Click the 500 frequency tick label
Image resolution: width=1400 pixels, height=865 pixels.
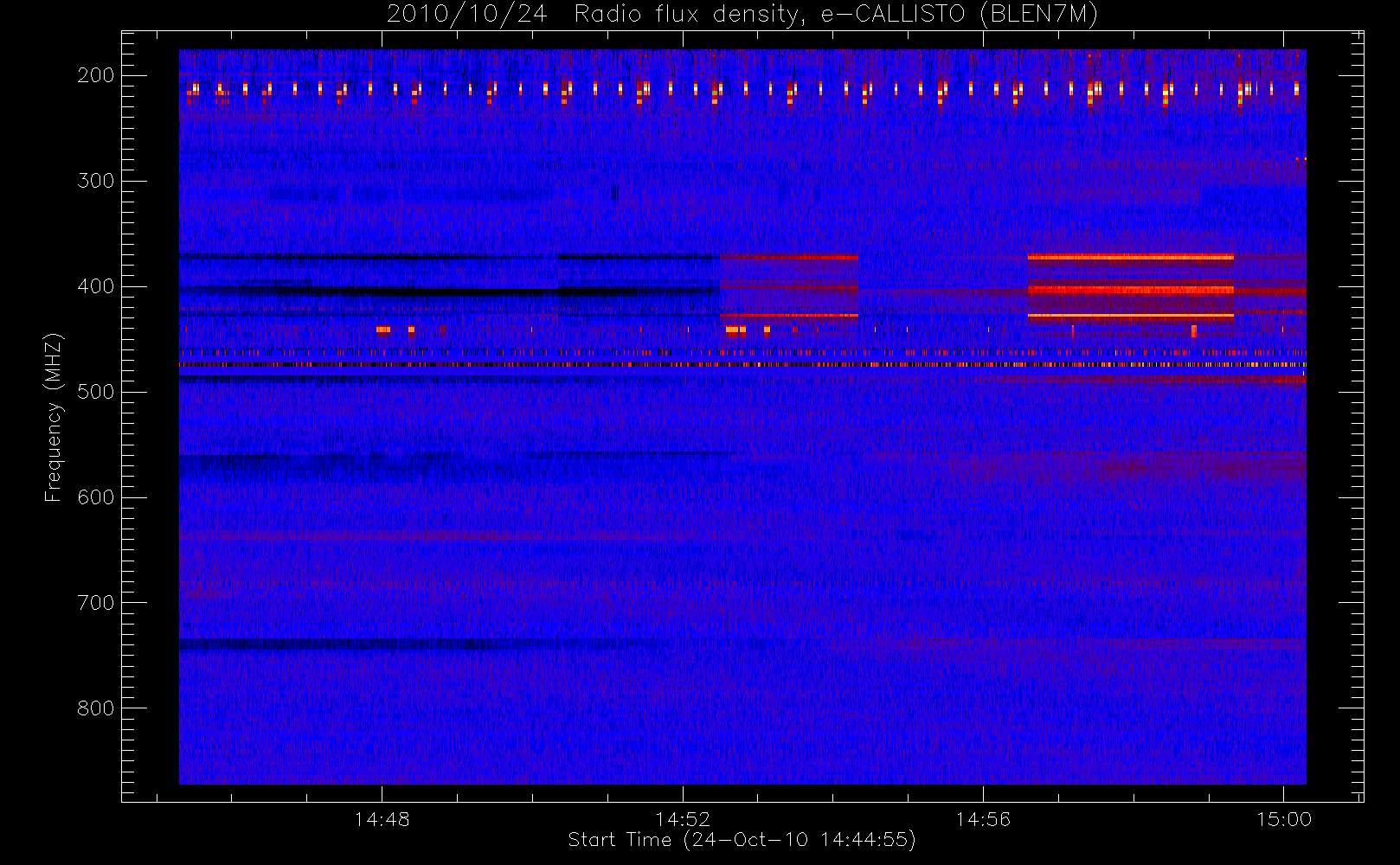95,392
